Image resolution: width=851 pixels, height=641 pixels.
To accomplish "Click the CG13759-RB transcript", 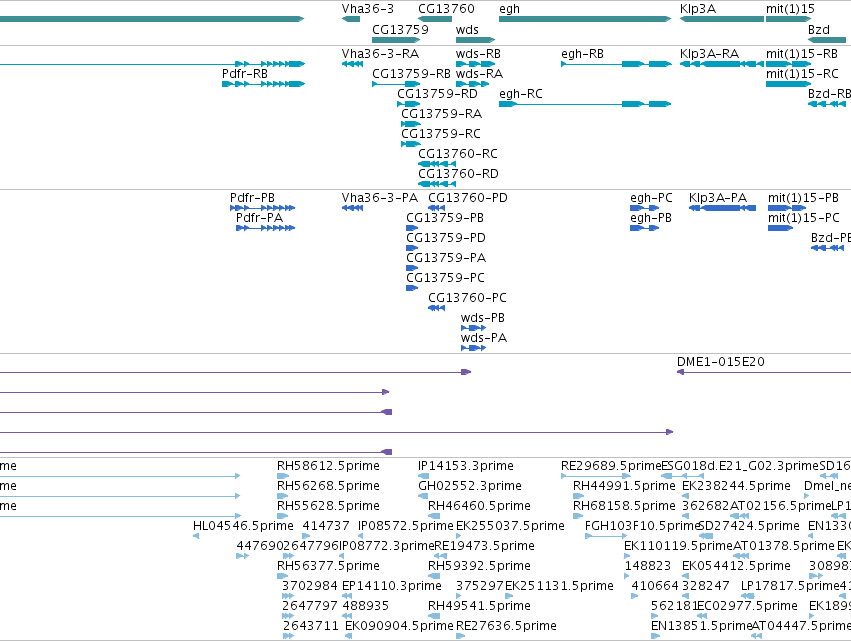I will pyautogui.click(x=396, y=84).
